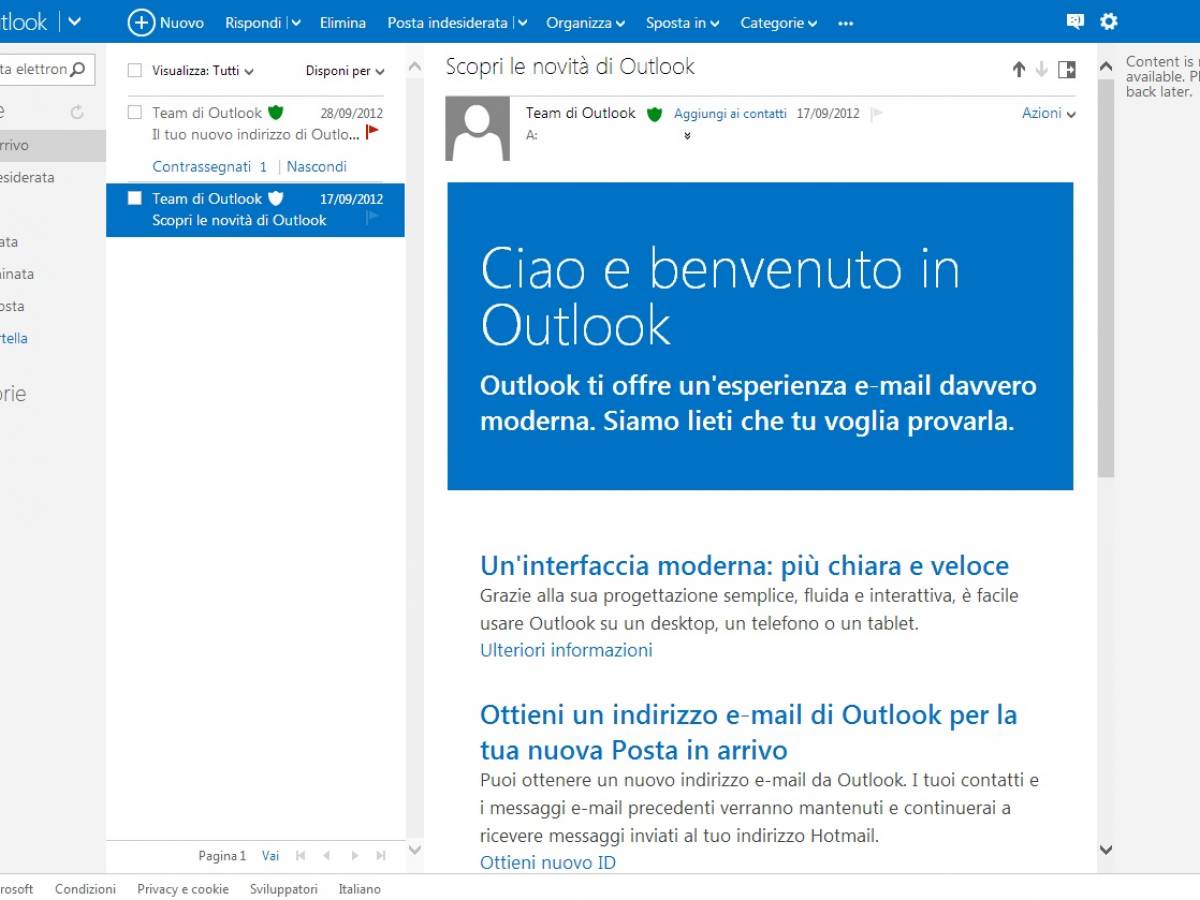Click the Vai page link
The image size is (1200, 900).
pyautogui.click(x=270, y=856)
